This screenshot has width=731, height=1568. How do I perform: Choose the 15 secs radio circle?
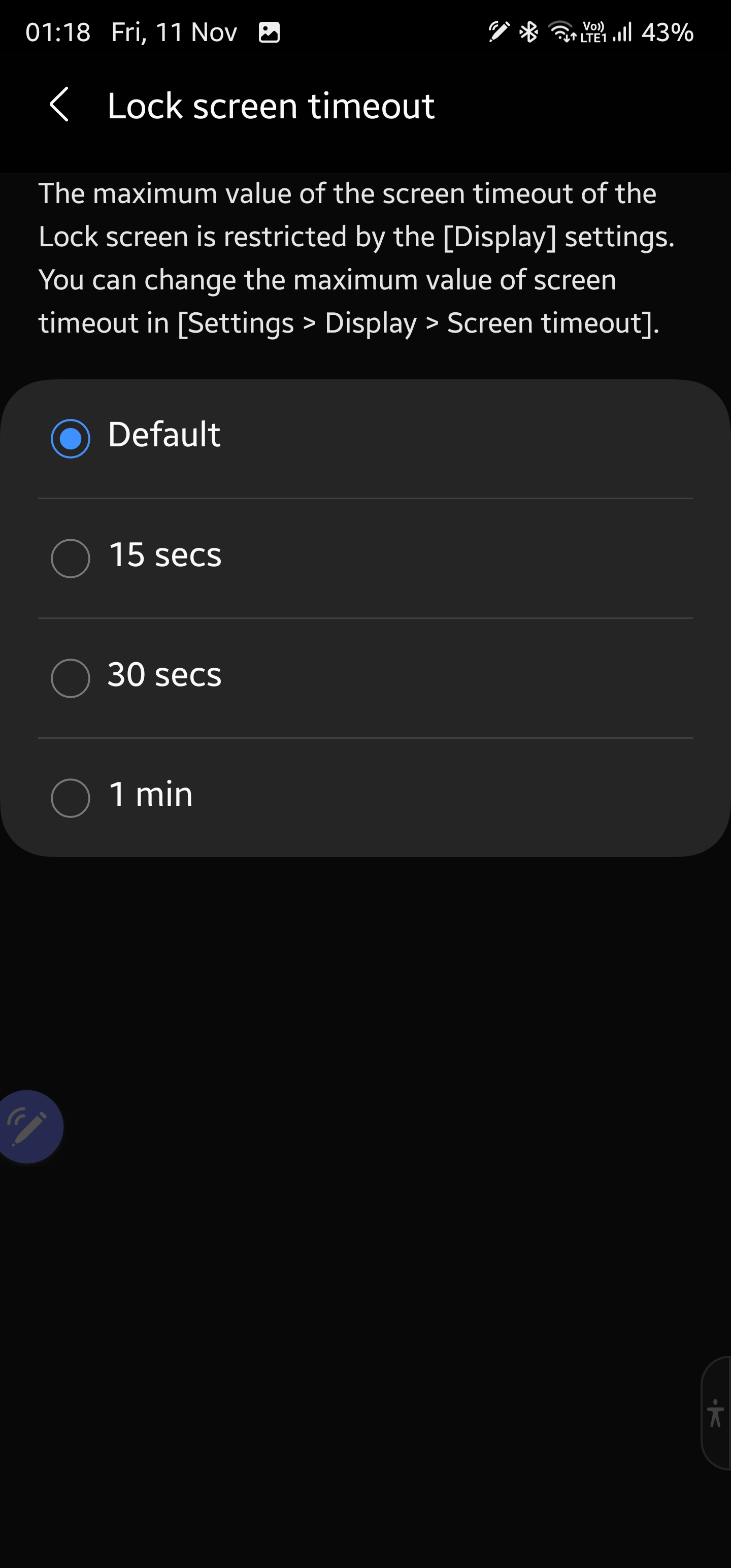[x=71, y=558]
